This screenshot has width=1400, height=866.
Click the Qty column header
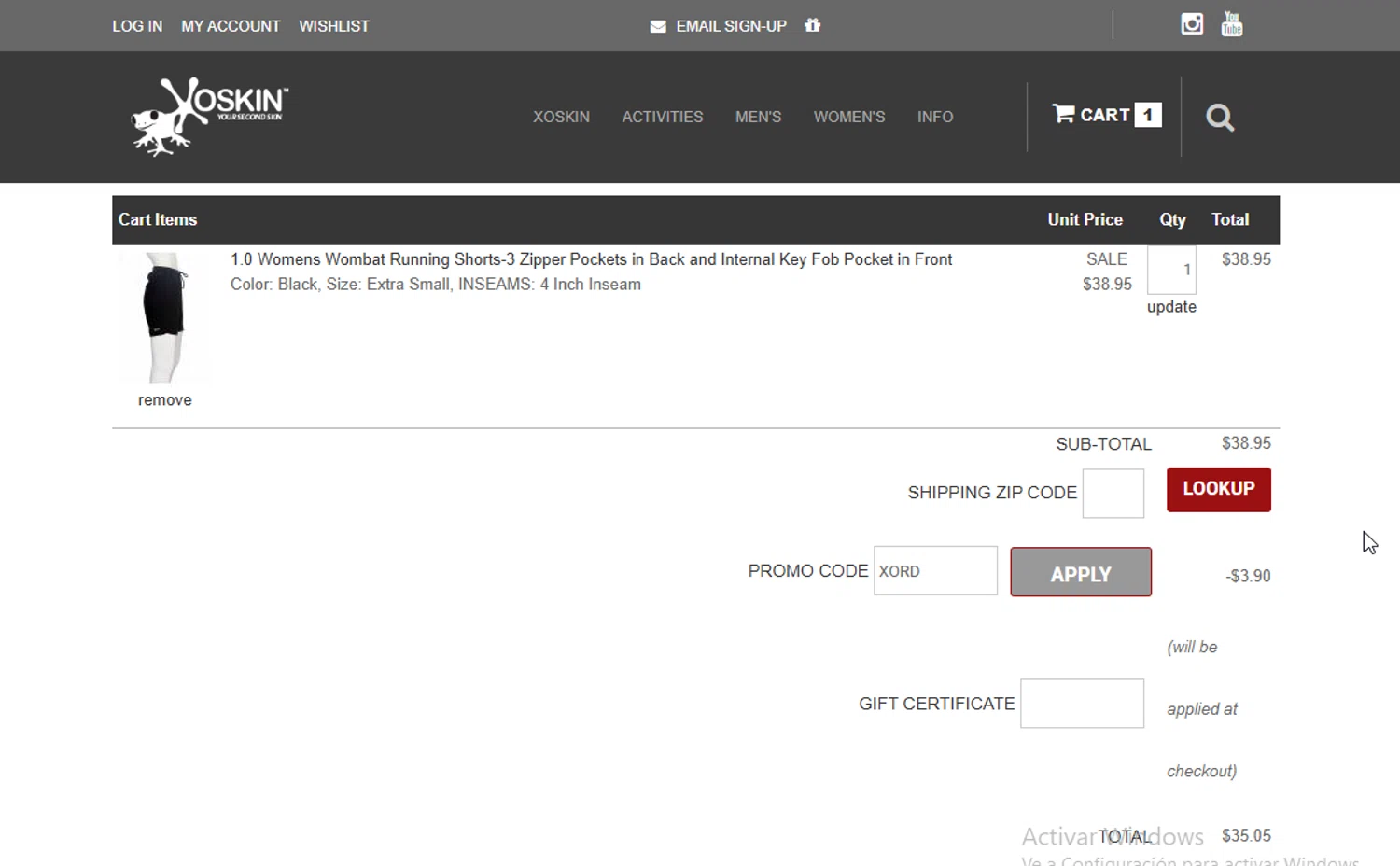(1172, 219)
